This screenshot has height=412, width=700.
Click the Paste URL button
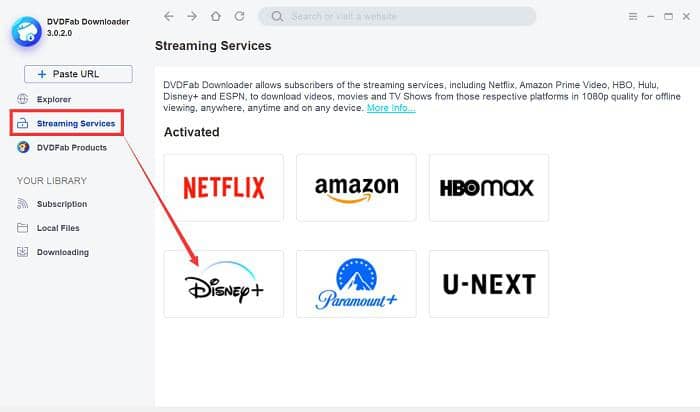(x=78, y=74)
